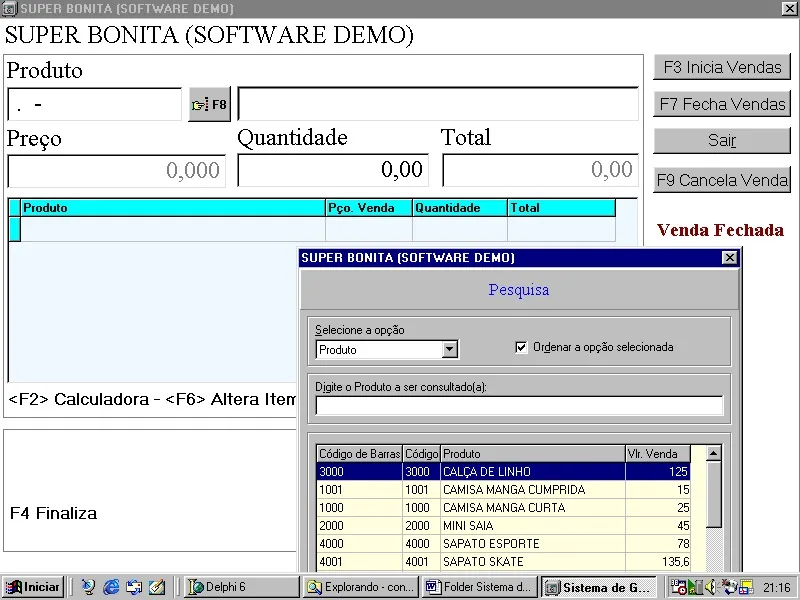
Task: Switch to the Delphi 6 taskbar item
Action: pyautogui.click(x=241, y=587)
